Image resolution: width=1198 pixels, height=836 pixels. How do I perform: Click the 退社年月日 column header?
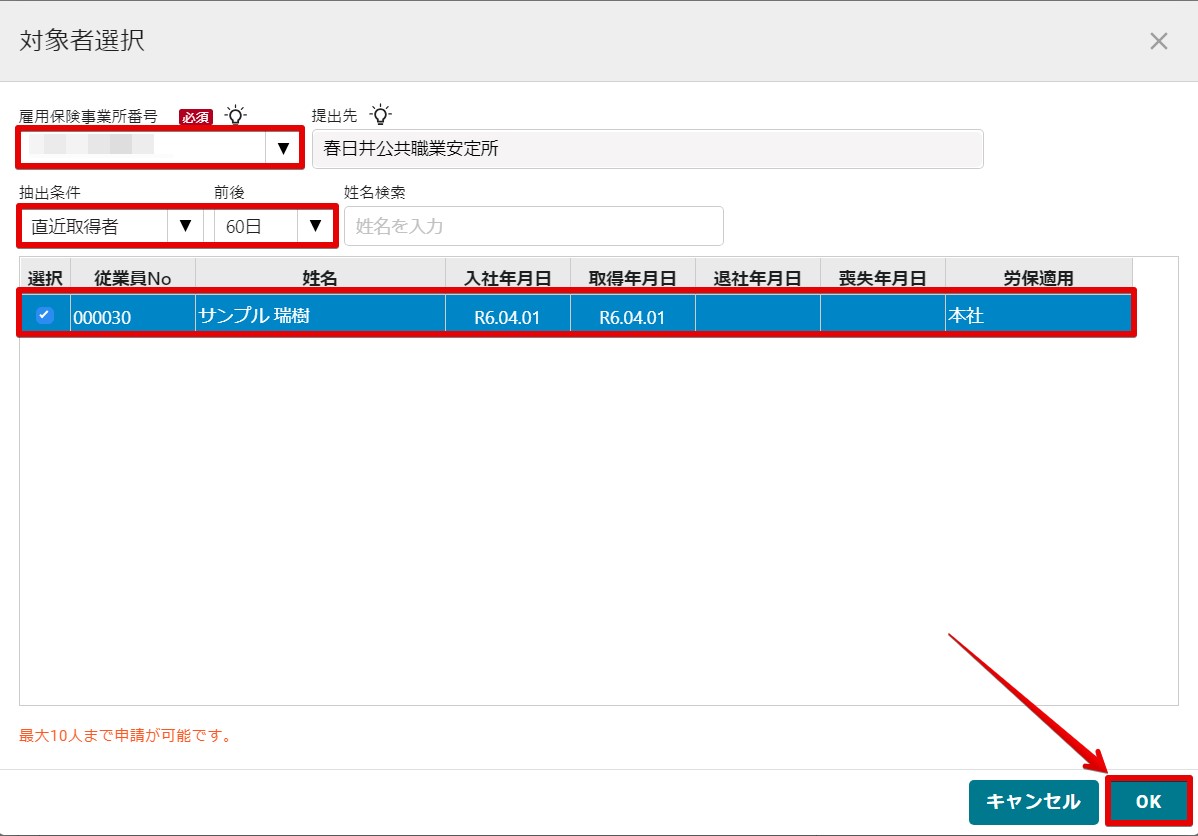(x=758, y=278)
